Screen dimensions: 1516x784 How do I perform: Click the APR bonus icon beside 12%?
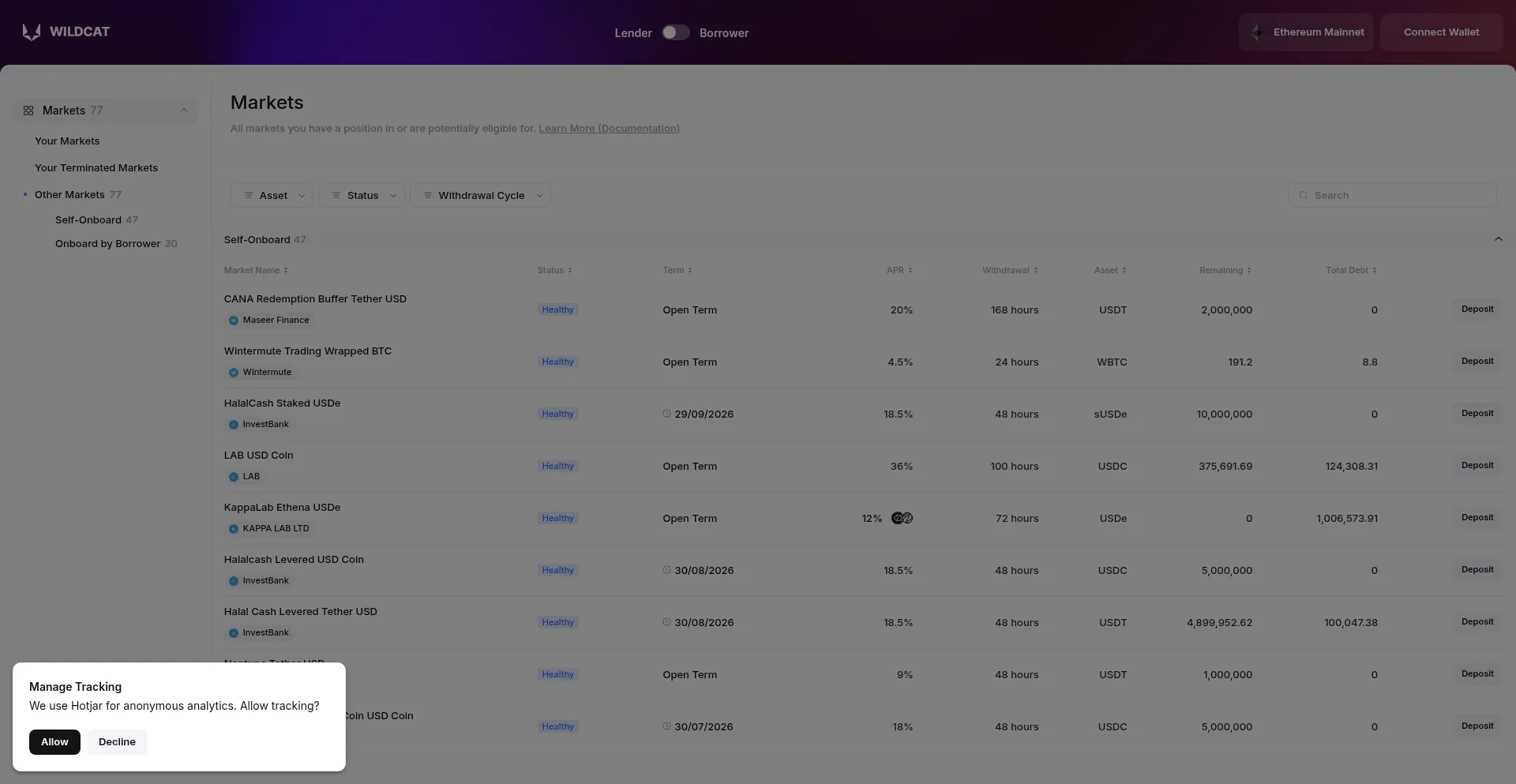pos(902,519)
